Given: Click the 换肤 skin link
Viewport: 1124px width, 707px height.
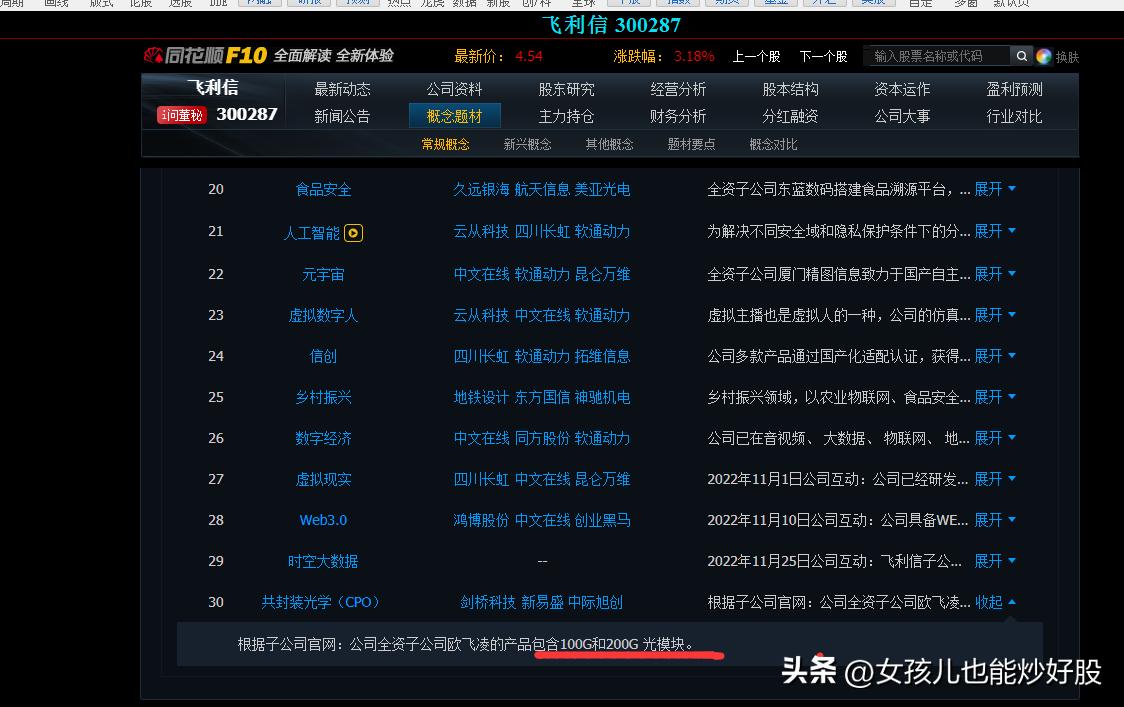Looking at the screenshot, I should (x=1067, y=57).
